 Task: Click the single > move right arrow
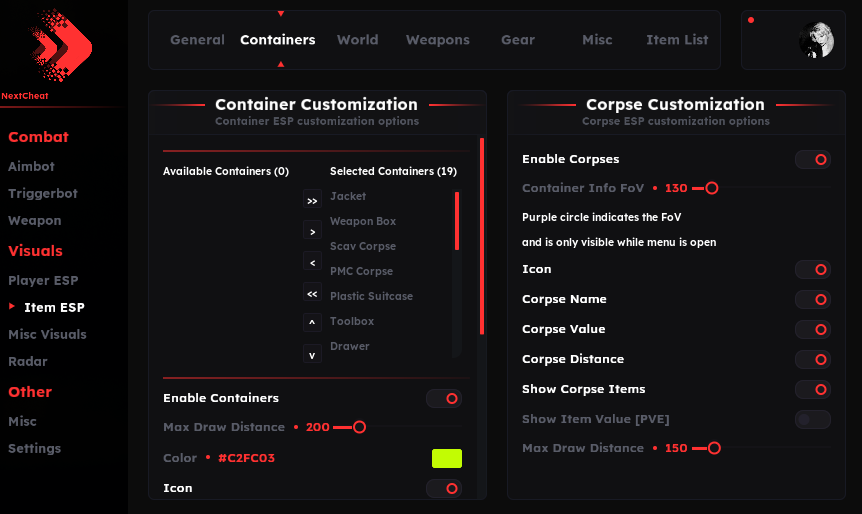click(312, 231)
